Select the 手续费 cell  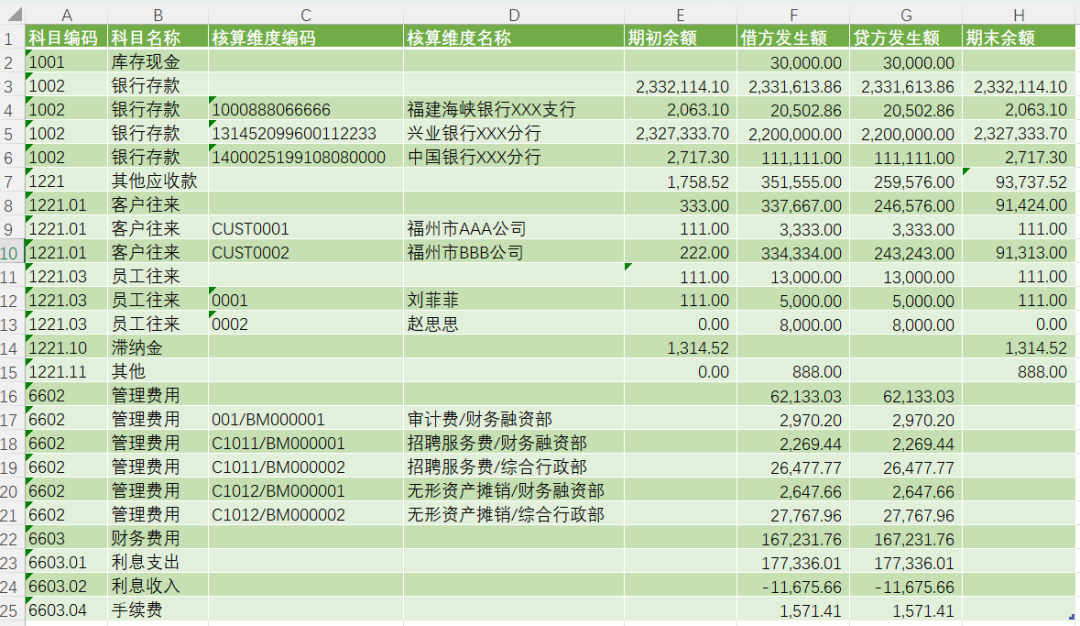click(158, 610)
